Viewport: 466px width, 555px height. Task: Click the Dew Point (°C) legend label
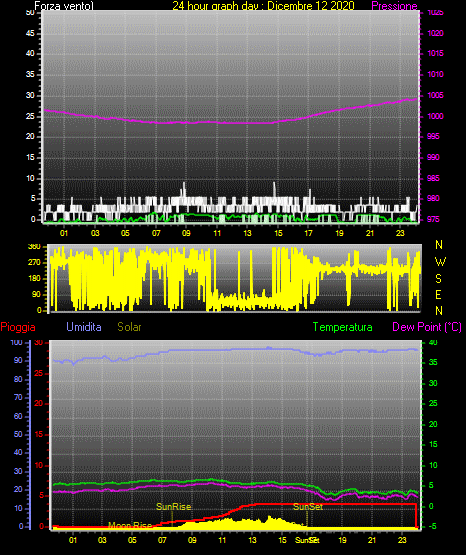[427, 327]
